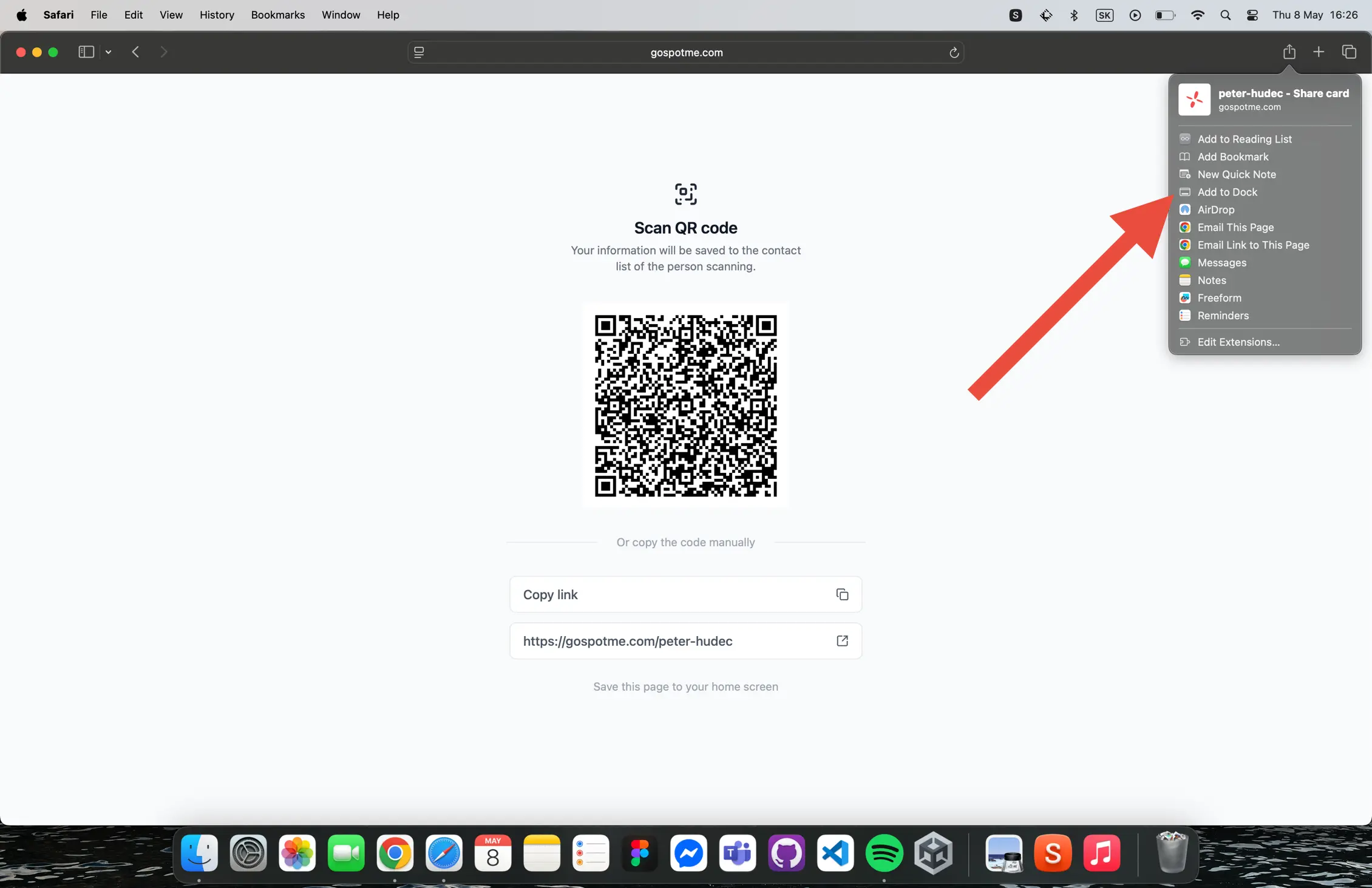The height and width of the screenshot is (888, 1372).
Task: Open the profile link in new window icon
Action: [x=842, y=641]
